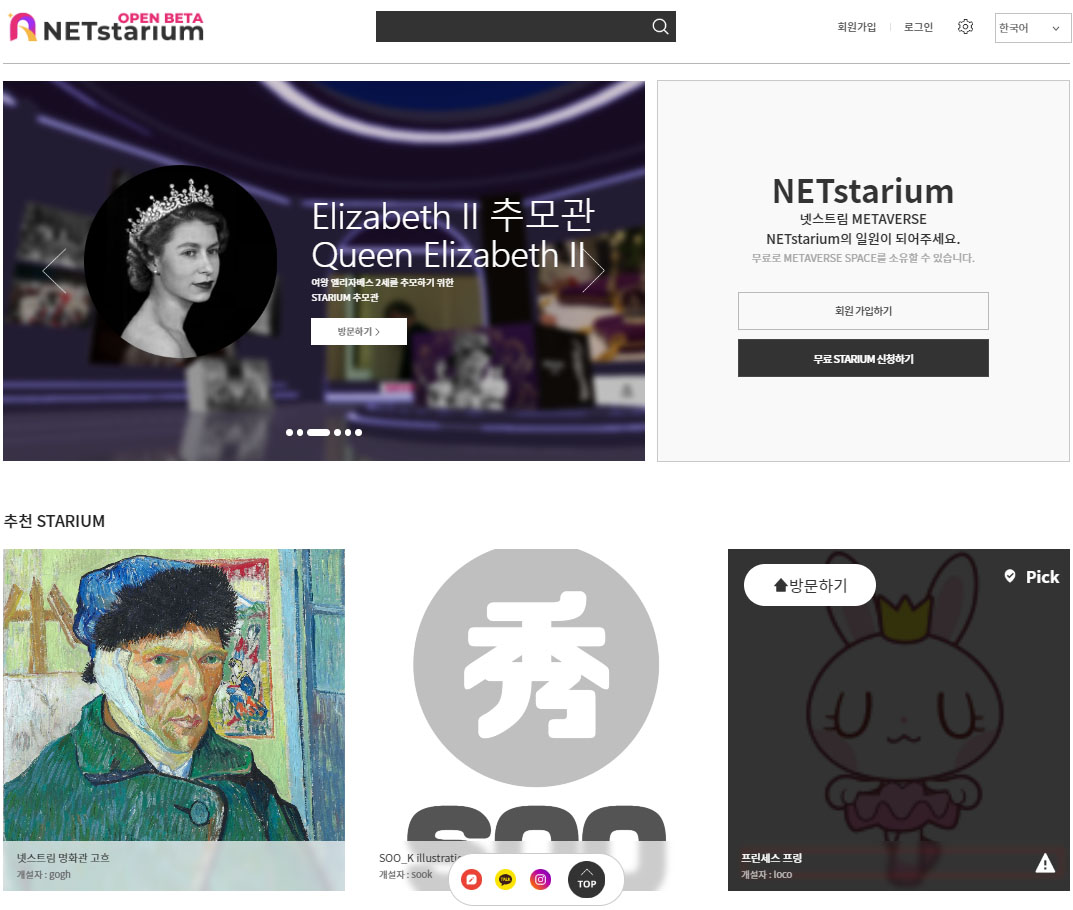Click the 회원 가입하기 button
The height and width of the screenshot is (910, 1073).
[x=863, y=311]
